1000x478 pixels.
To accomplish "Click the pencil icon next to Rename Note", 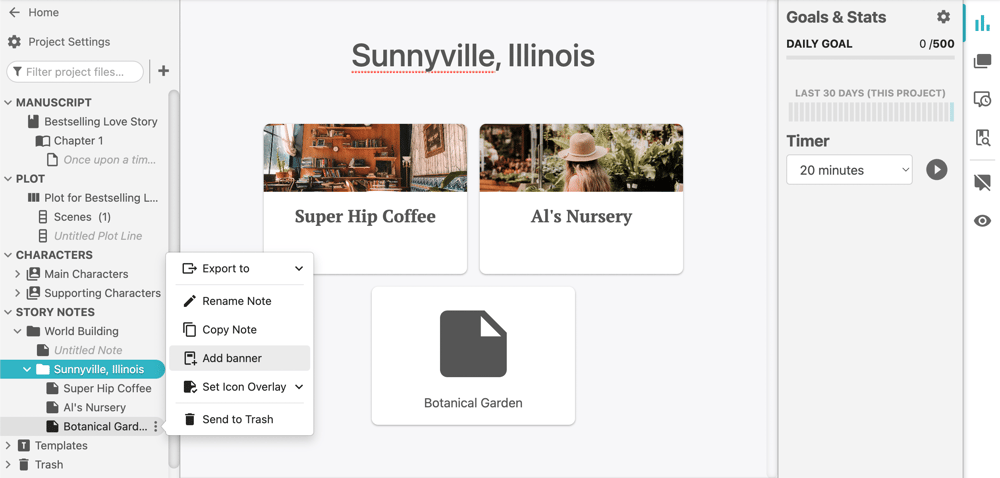I will pos(189,301).
